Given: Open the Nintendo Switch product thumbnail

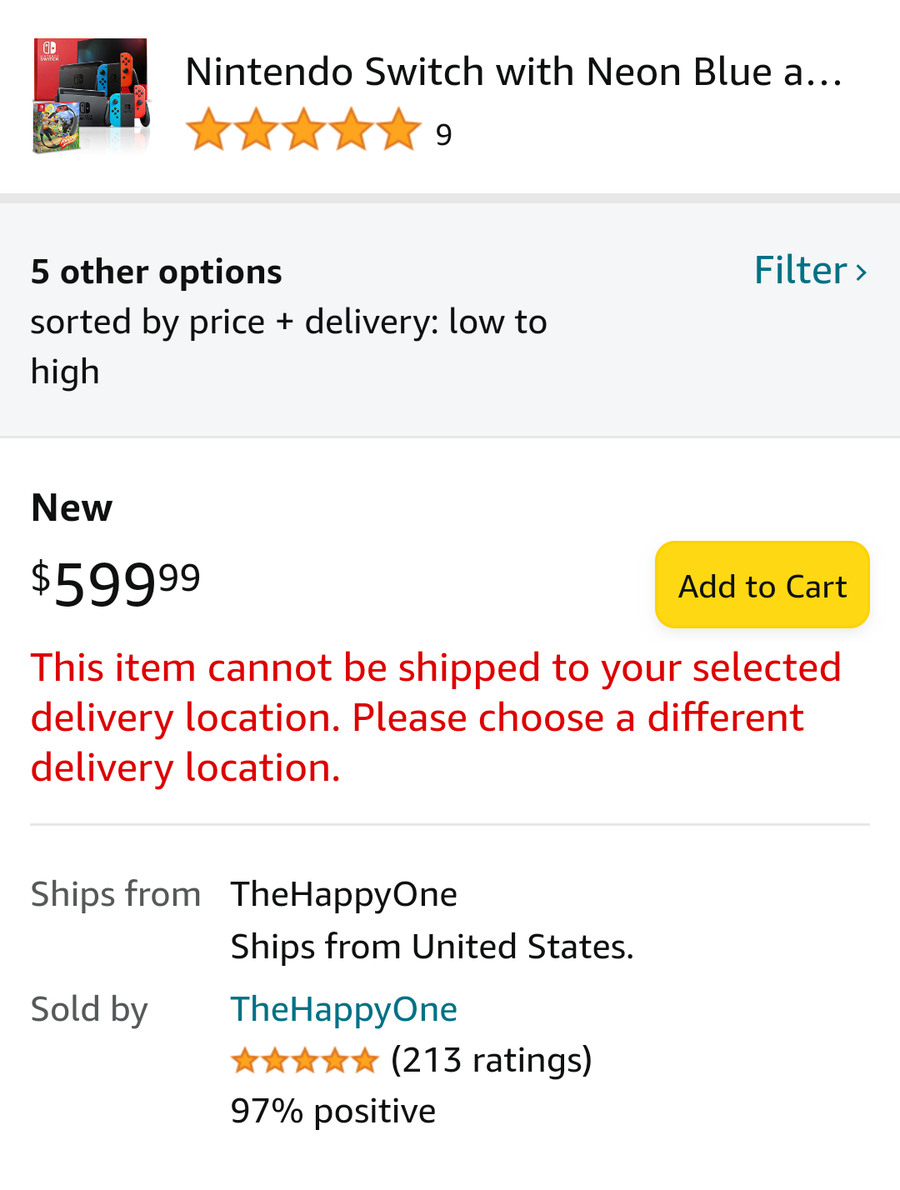Looking at the screenshot, I should tap(91, 96).
